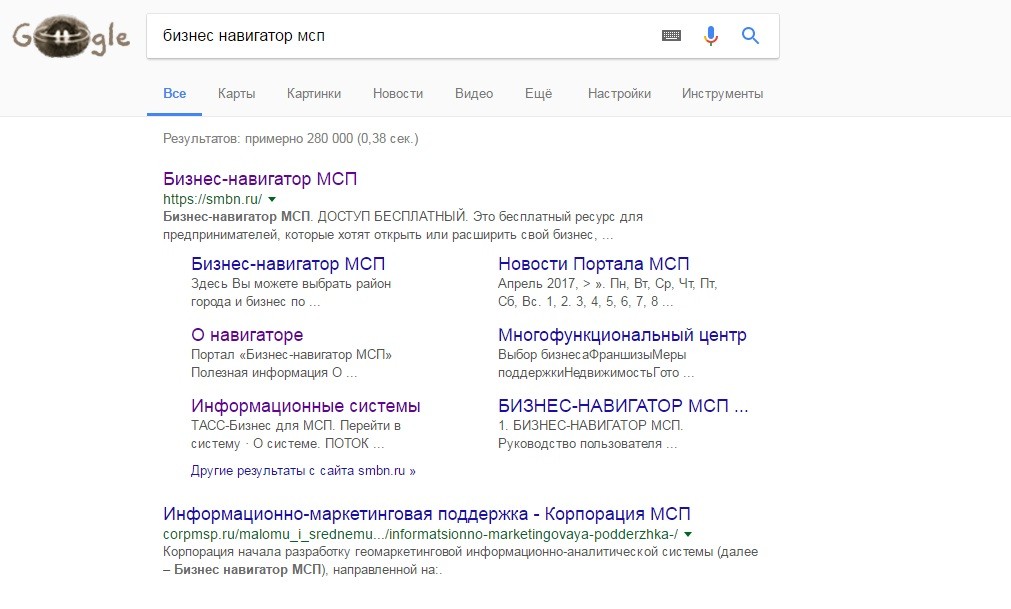The width and height of the screenshot is (1011, 609).
Task: Click snippet line 'Бизнес-навигатор МСП. ДОСТУП БЕСПЛАТНЫЙ'
Action: (403, 217)
